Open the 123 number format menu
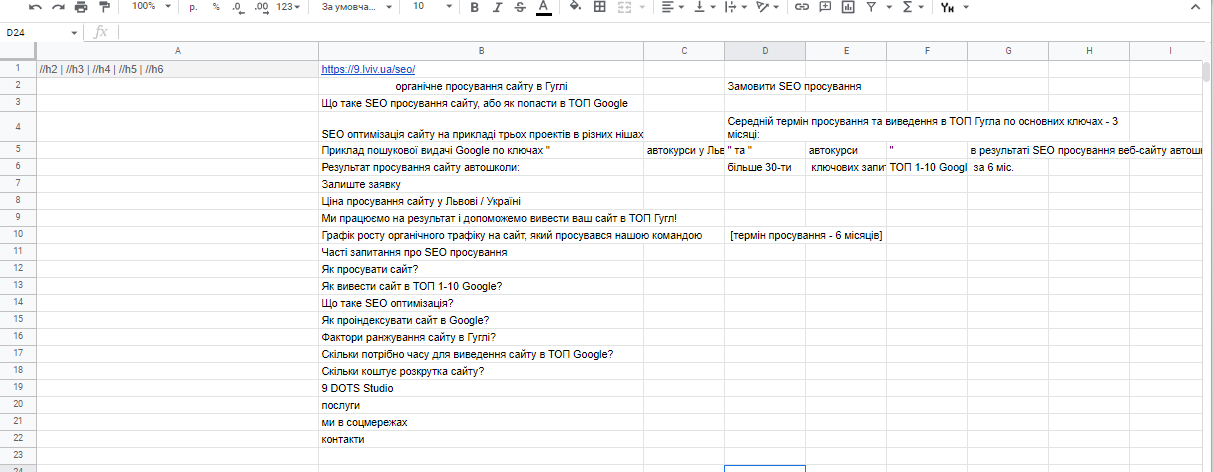Viewport: 1213px width, 472px height. click(289, 7)
